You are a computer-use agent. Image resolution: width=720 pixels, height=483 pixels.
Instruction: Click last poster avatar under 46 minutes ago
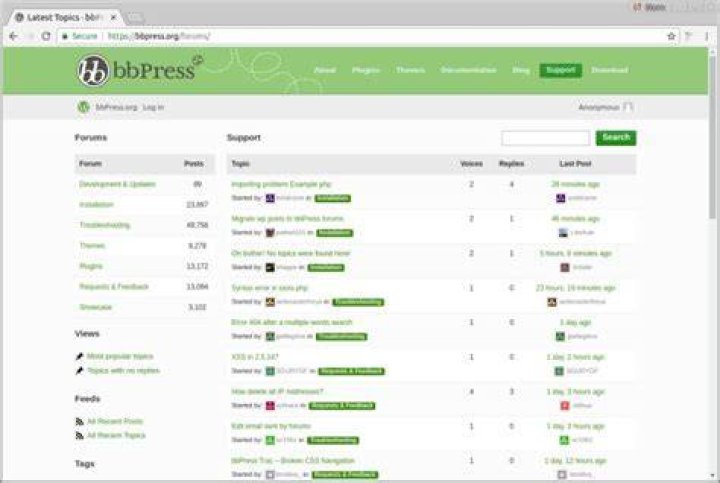click(563, 232)
